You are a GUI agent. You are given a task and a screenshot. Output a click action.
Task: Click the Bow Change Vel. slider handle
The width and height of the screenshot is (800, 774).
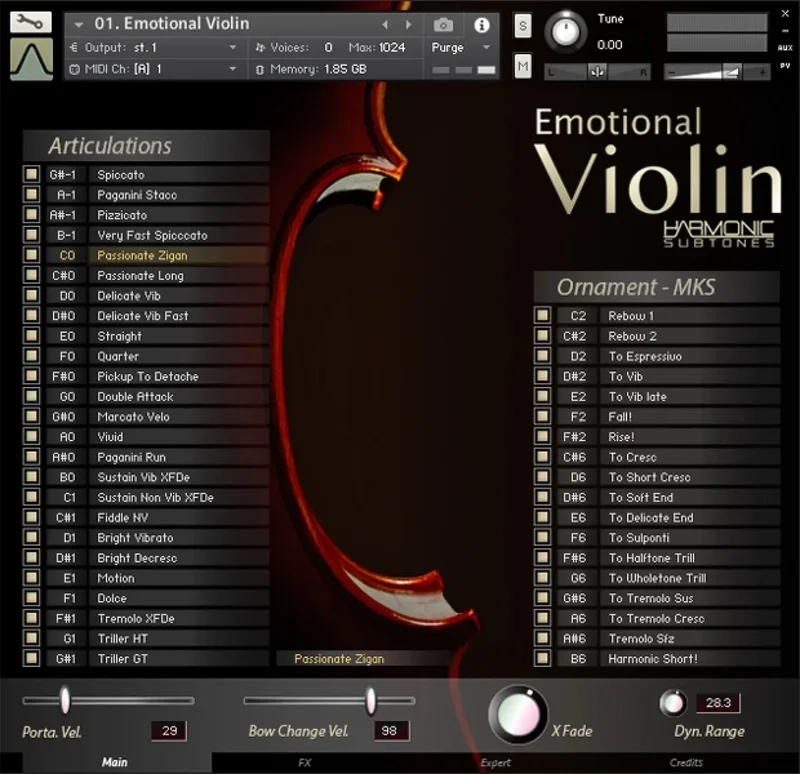pyautogui.click(x=371, y=700)
